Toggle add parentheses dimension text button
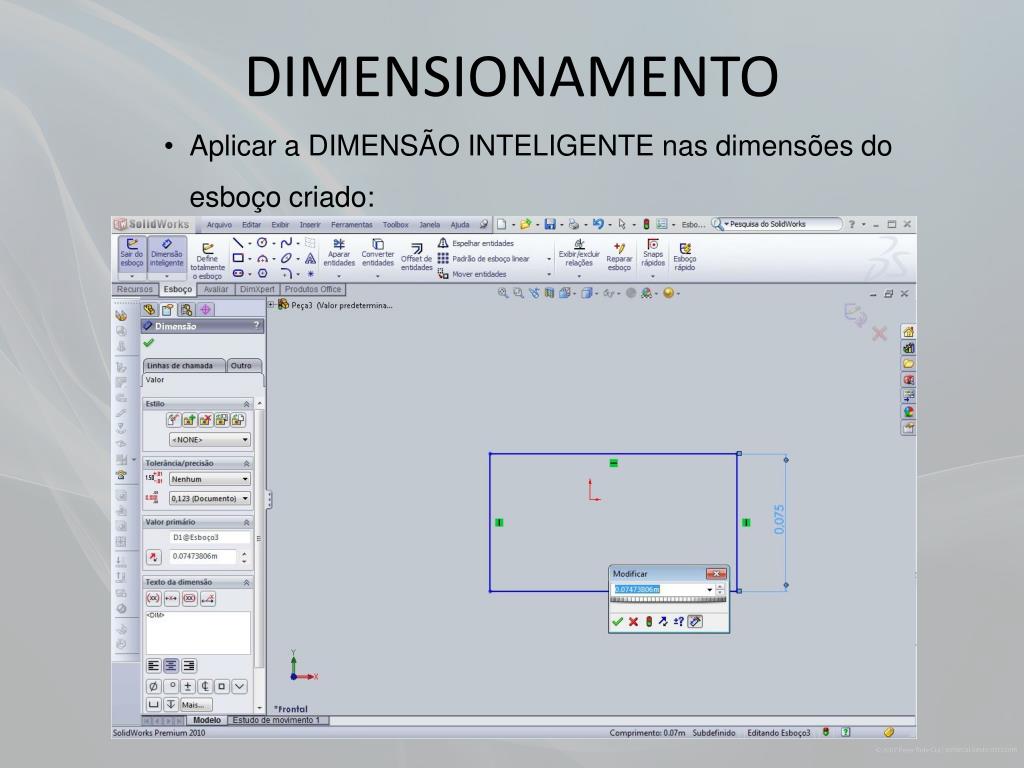This screenshot has width=1024, height=768. [x=153, y=598]
